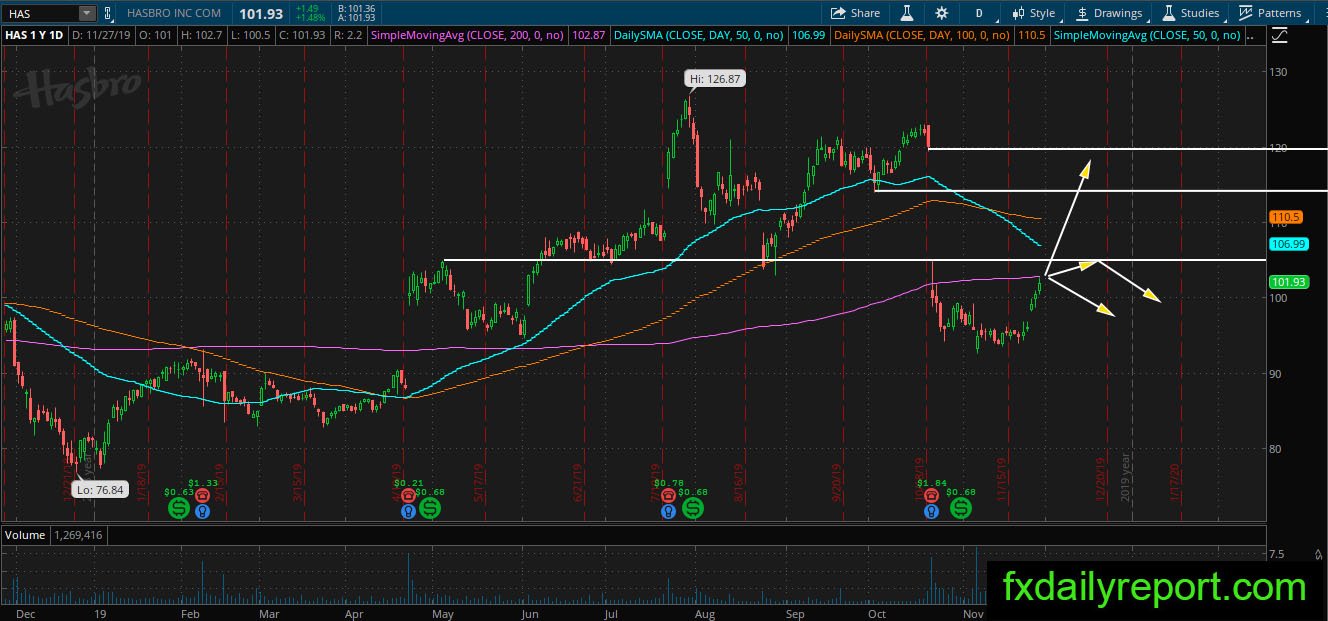Click the 101.93 last price in header
The width and height of the screenshot is (1328, 621).
(259, 13)
